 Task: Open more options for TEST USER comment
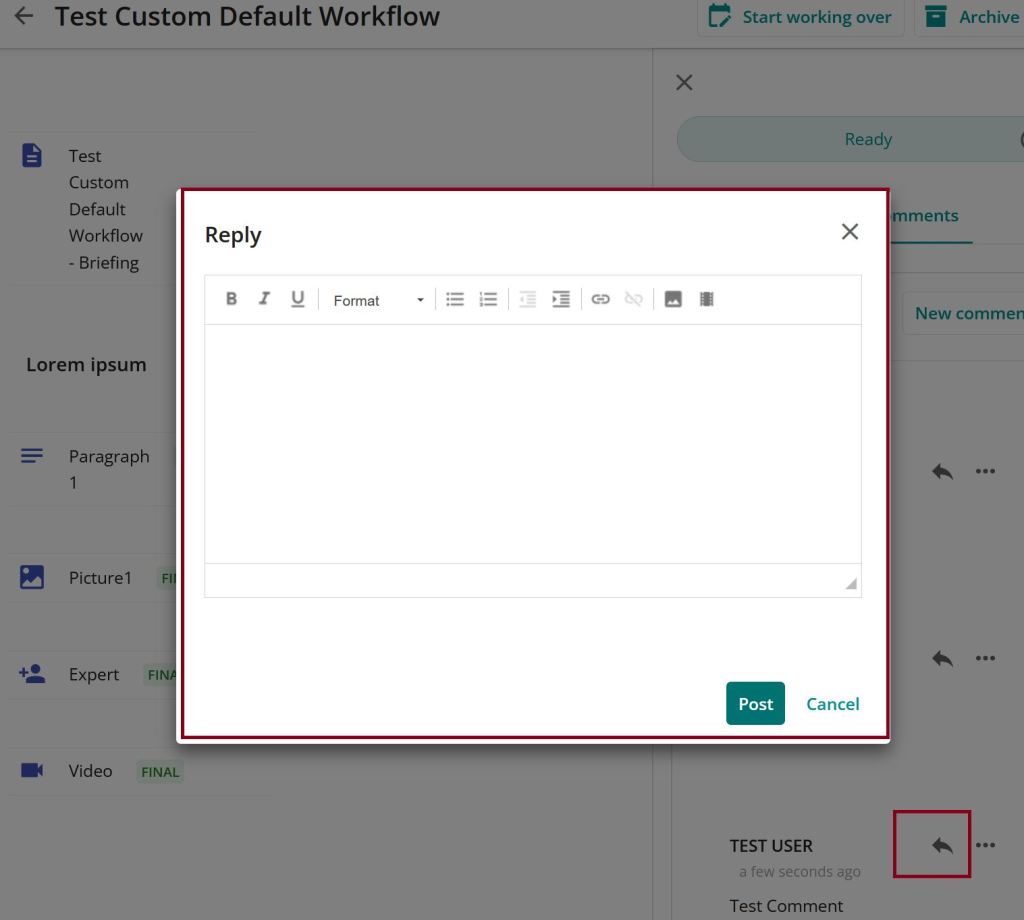click(985, 846)
